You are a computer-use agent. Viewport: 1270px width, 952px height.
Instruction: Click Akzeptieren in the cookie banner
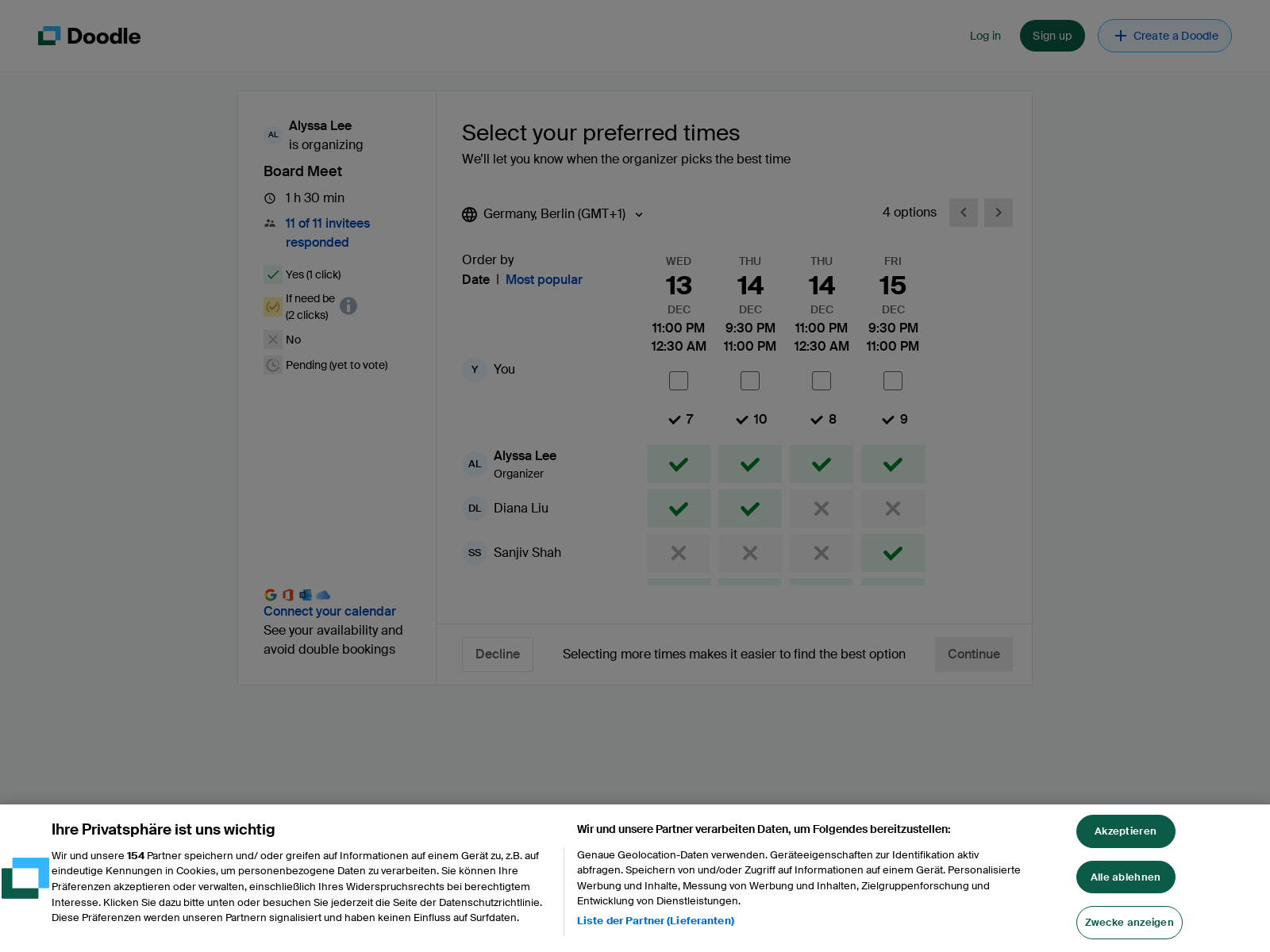pyautogui.click(x=1126, y=831)
